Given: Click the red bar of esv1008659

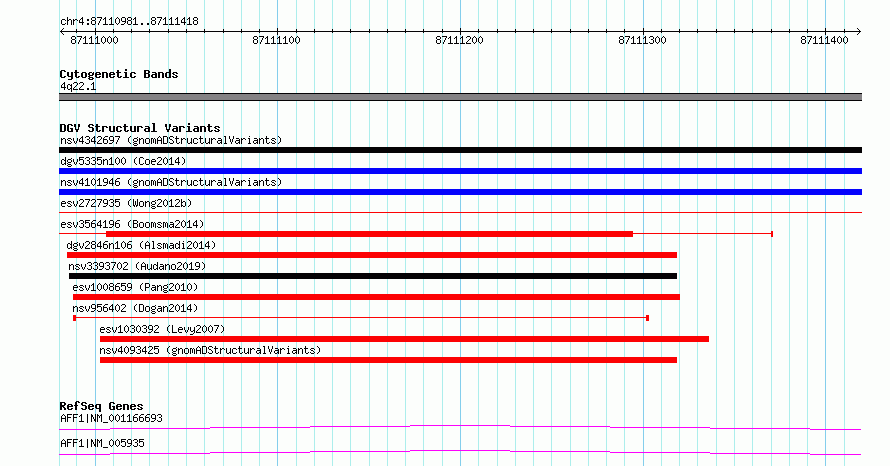Looking at the screenshot, I should [376, 297].
